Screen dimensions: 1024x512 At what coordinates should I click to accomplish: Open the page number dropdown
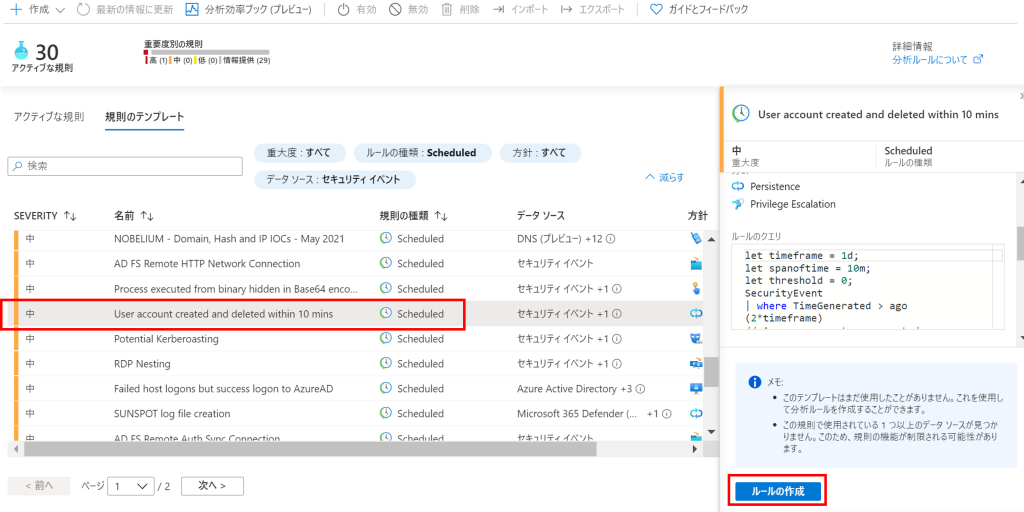point(131,486)
